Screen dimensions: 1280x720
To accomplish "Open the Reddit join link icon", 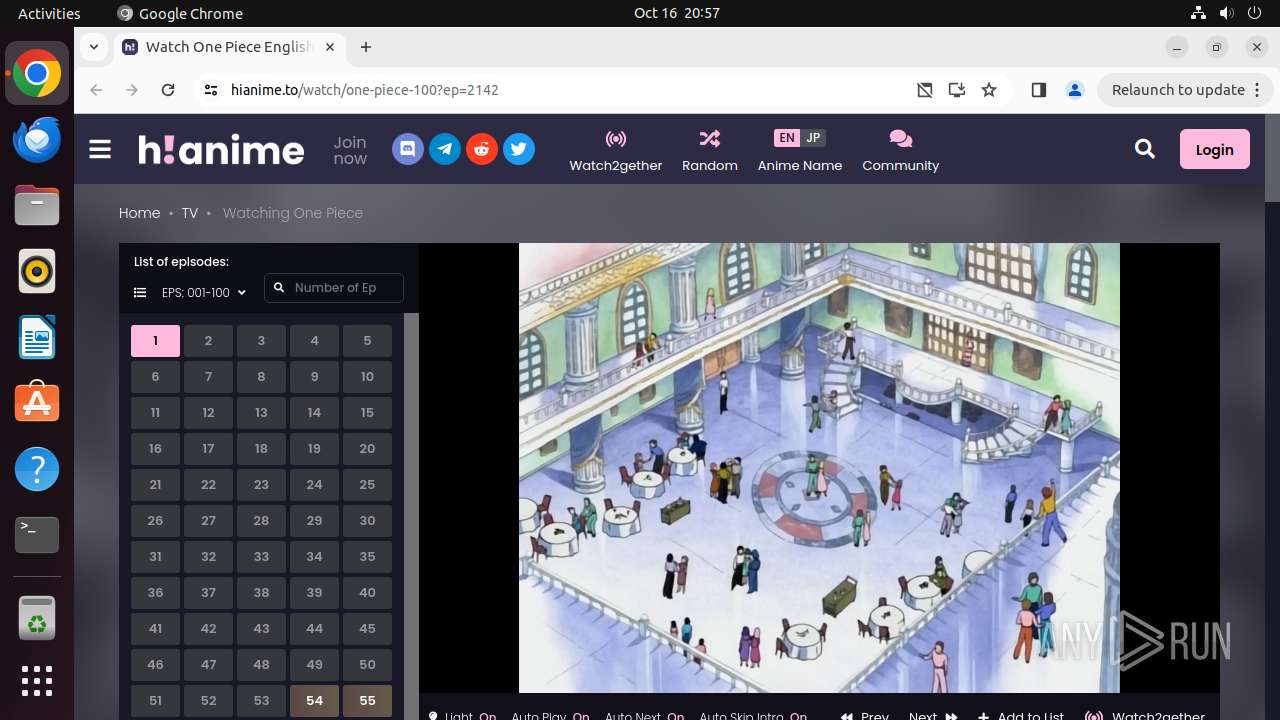I will pyautogui.click(x=482, y=150).
